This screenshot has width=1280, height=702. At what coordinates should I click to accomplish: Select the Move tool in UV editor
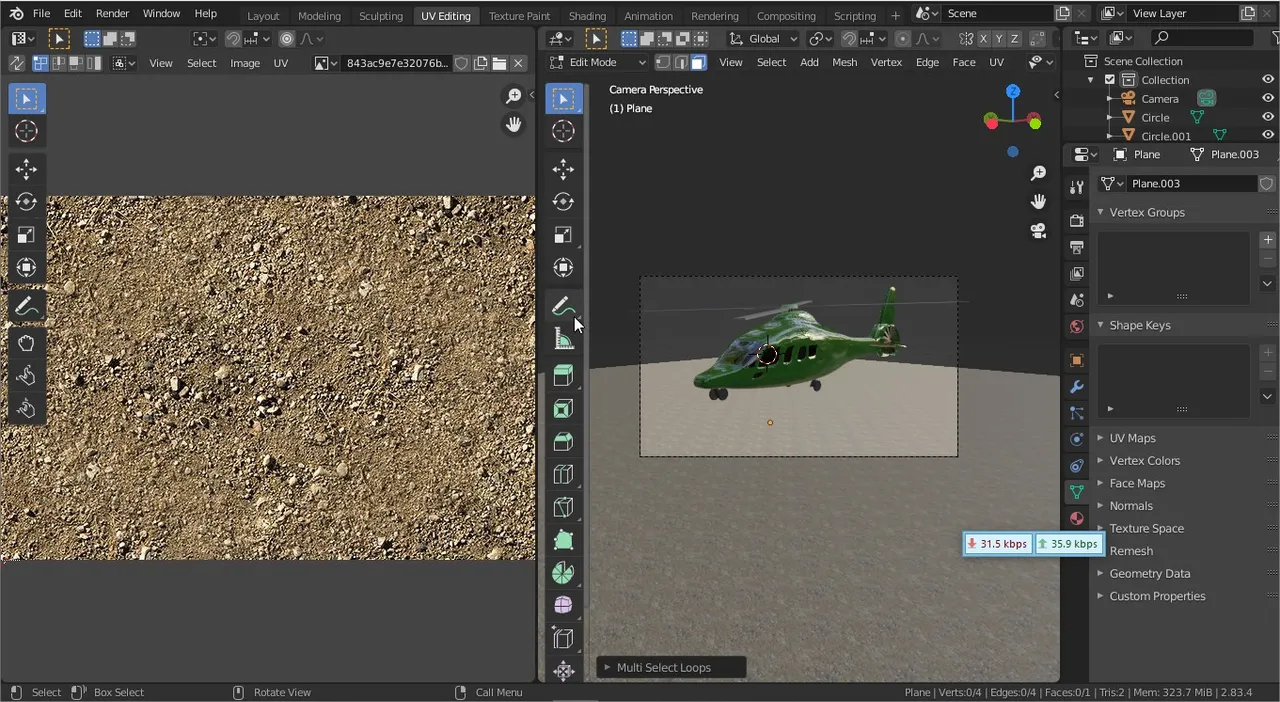(x=26, y=169)
